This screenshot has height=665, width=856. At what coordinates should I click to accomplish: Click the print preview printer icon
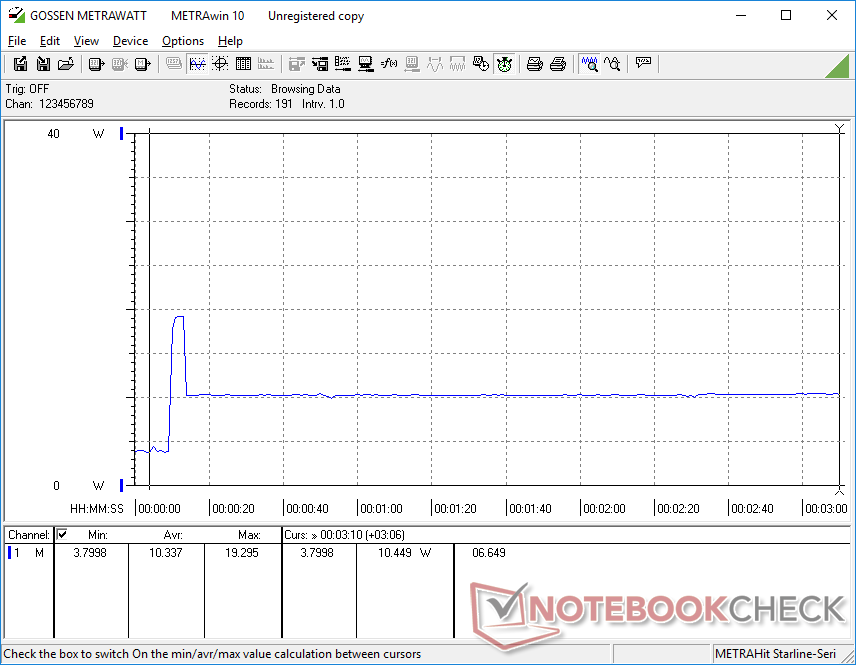pos(534,64)
